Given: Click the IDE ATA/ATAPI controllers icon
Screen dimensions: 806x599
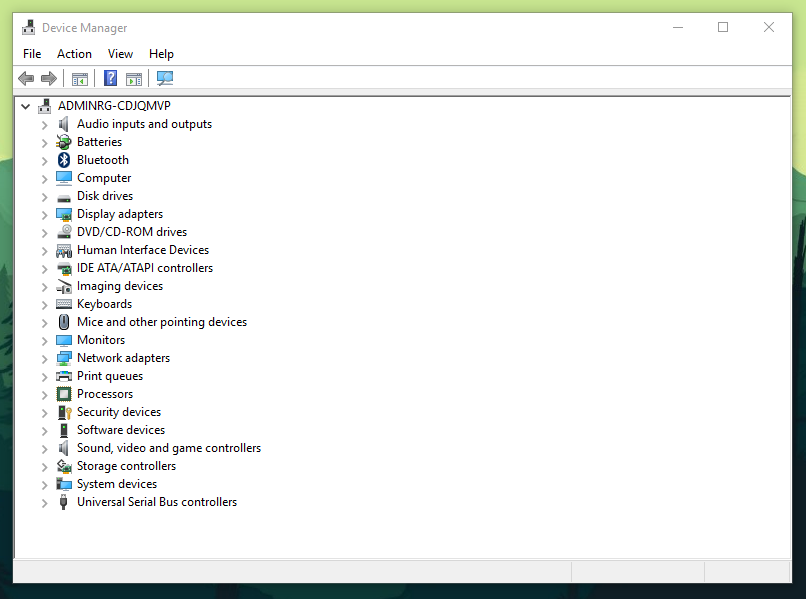Looking at the screenshot, I should point(64,268).
